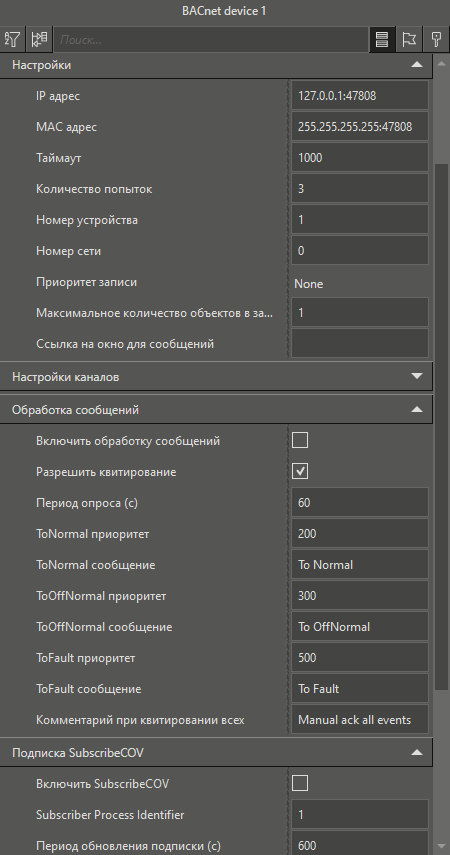Click the Поиск search field
Image resolution: width=450 pixels, height=855 pixels.
coord(211,39)
